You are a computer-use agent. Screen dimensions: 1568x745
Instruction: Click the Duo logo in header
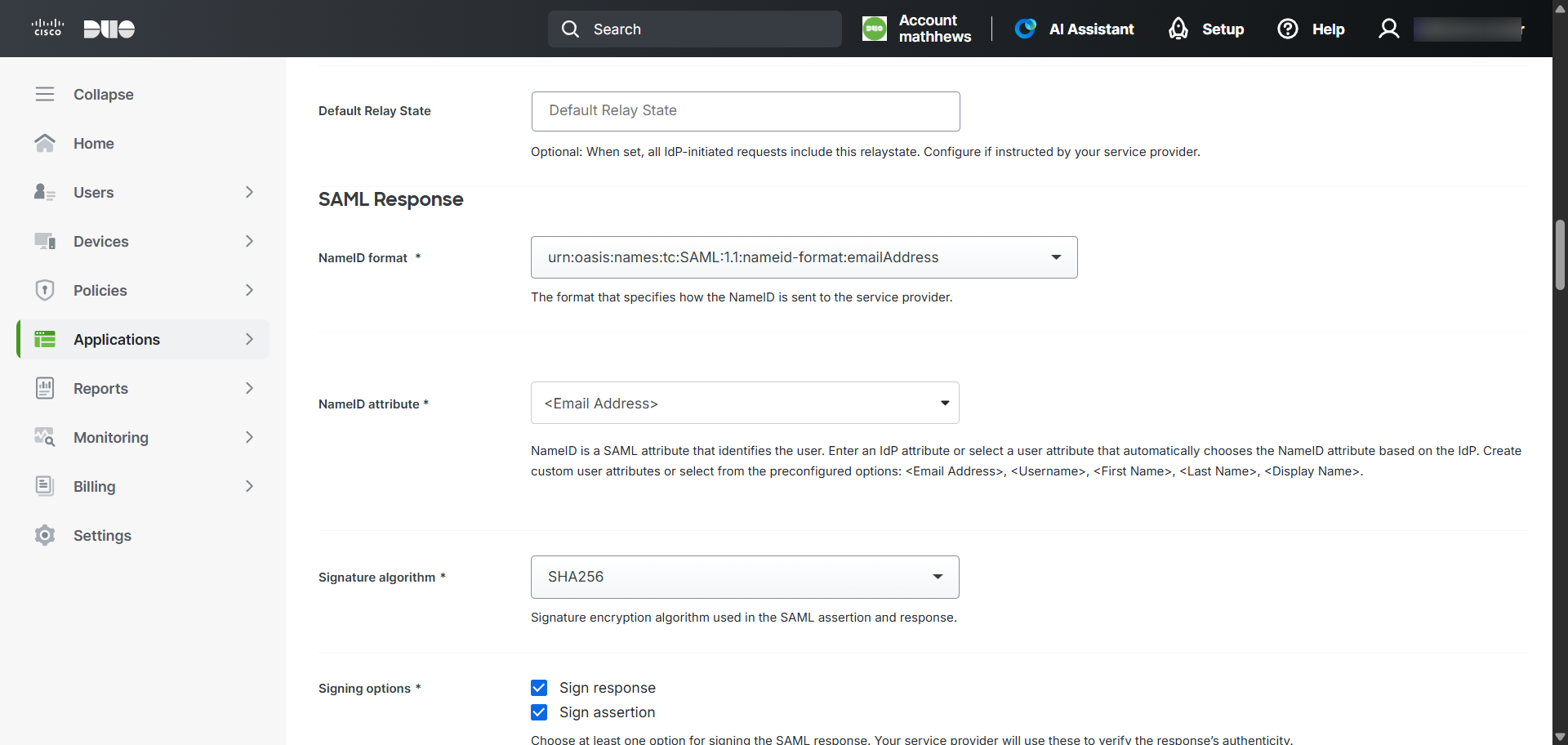(x=109, y=29)
